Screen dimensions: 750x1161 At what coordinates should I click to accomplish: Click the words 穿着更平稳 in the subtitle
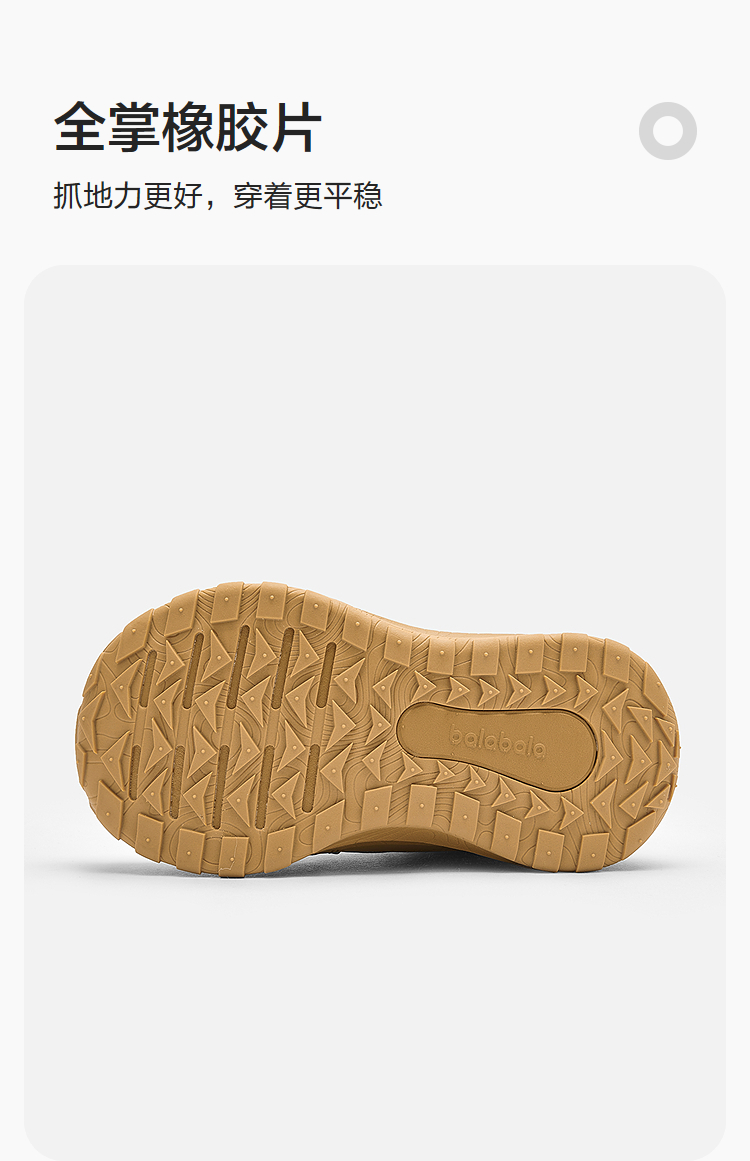[308, 195]
